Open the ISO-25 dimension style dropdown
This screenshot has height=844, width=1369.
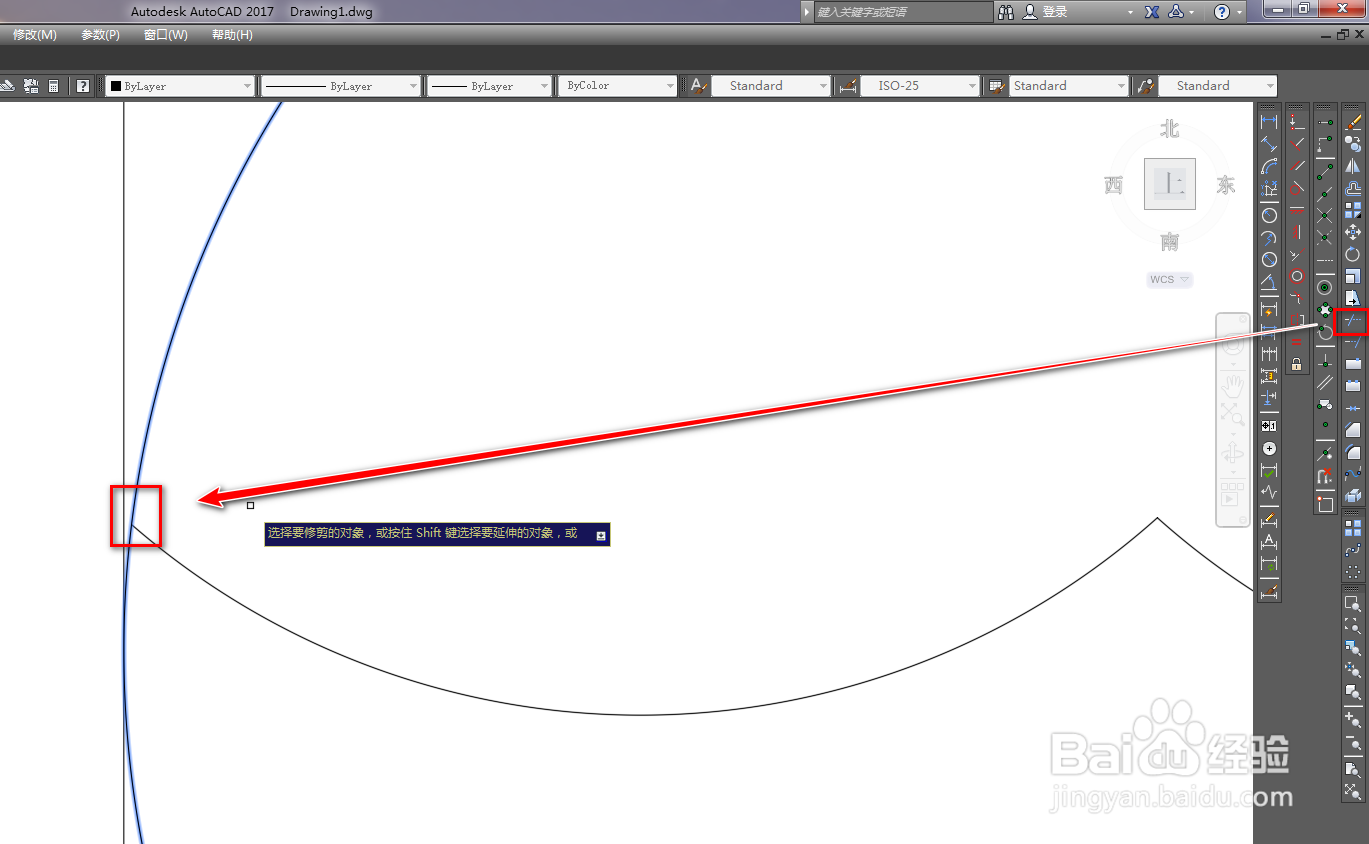coord(920,86)
